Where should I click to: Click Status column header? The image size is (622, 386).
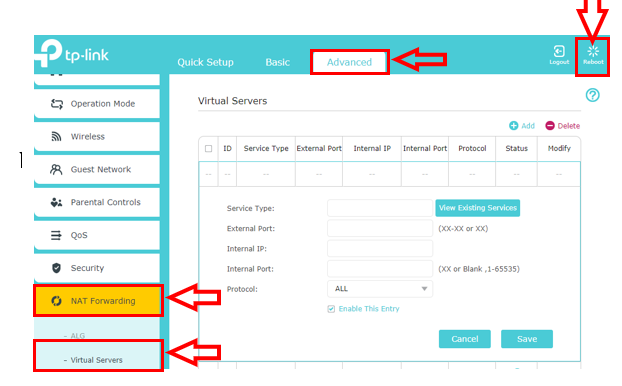click(516, 149)
